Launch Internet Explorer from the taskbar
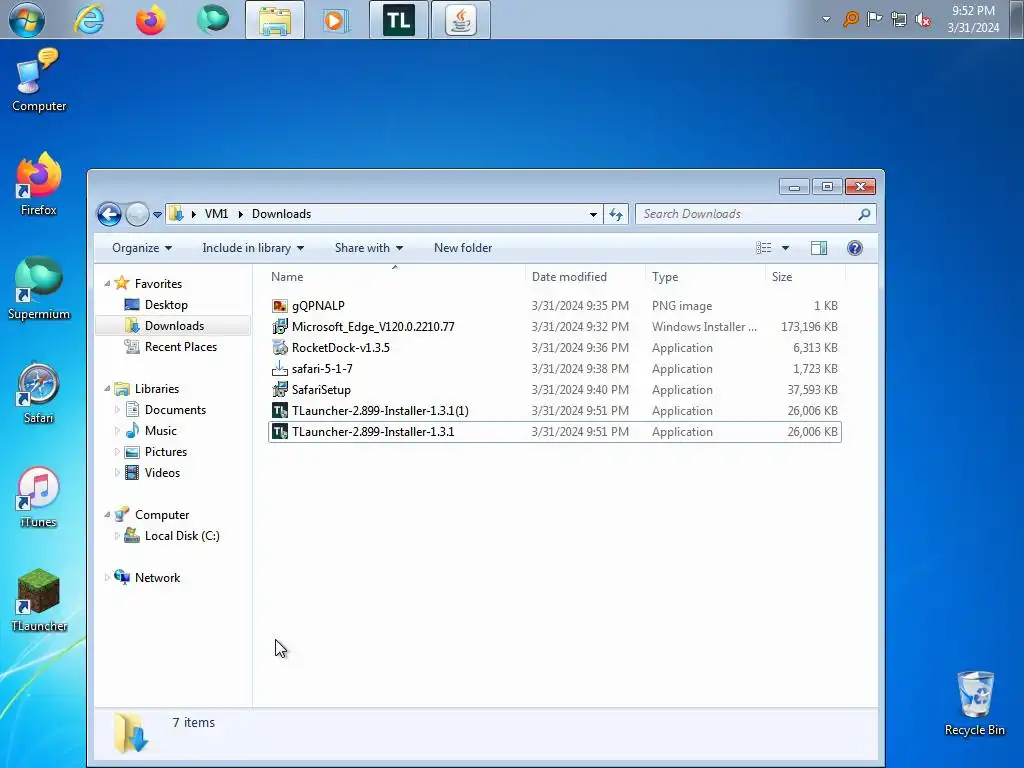Image resolution: width=1024 pixels, height=768 pixels. (89, 20)
